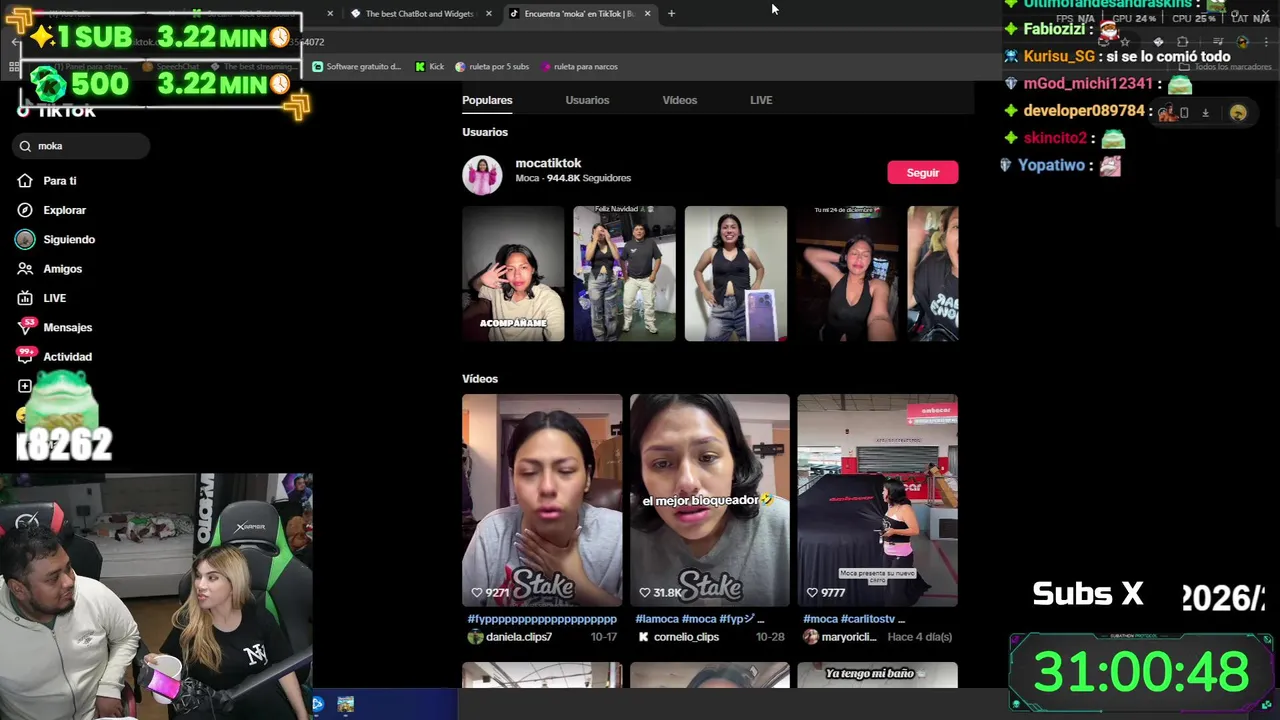Click second icon in Windows taskbar
This screenshot has height=720, width=1280.
345,705
